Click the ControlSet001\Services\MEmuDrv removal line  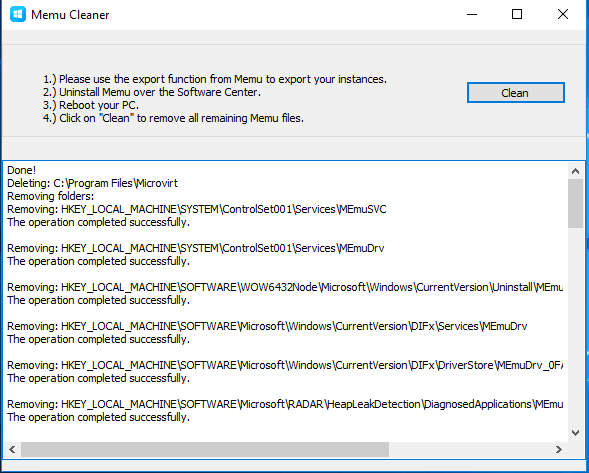196,248
